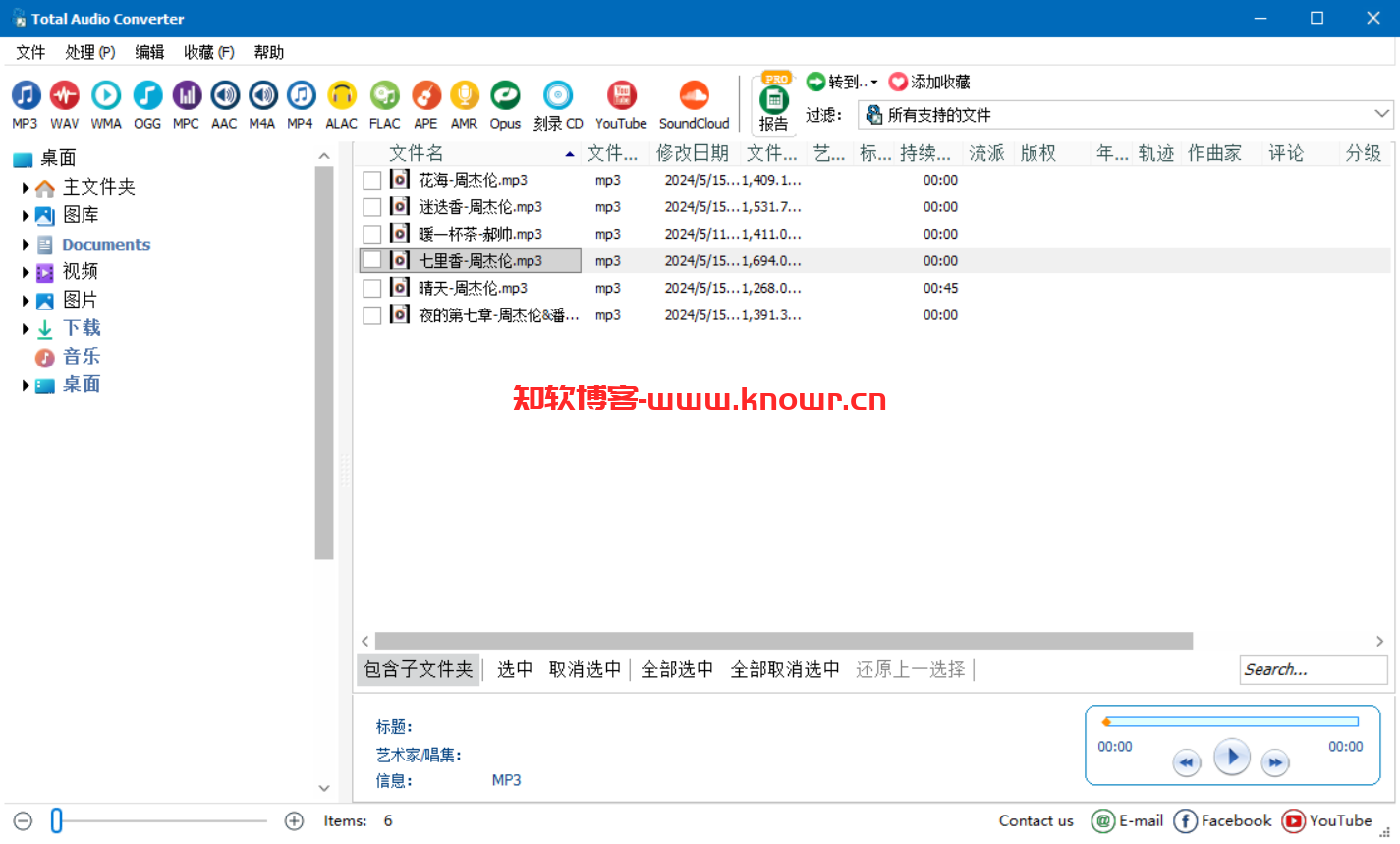Open the 转到 dropdown arrow

[873, 83]
